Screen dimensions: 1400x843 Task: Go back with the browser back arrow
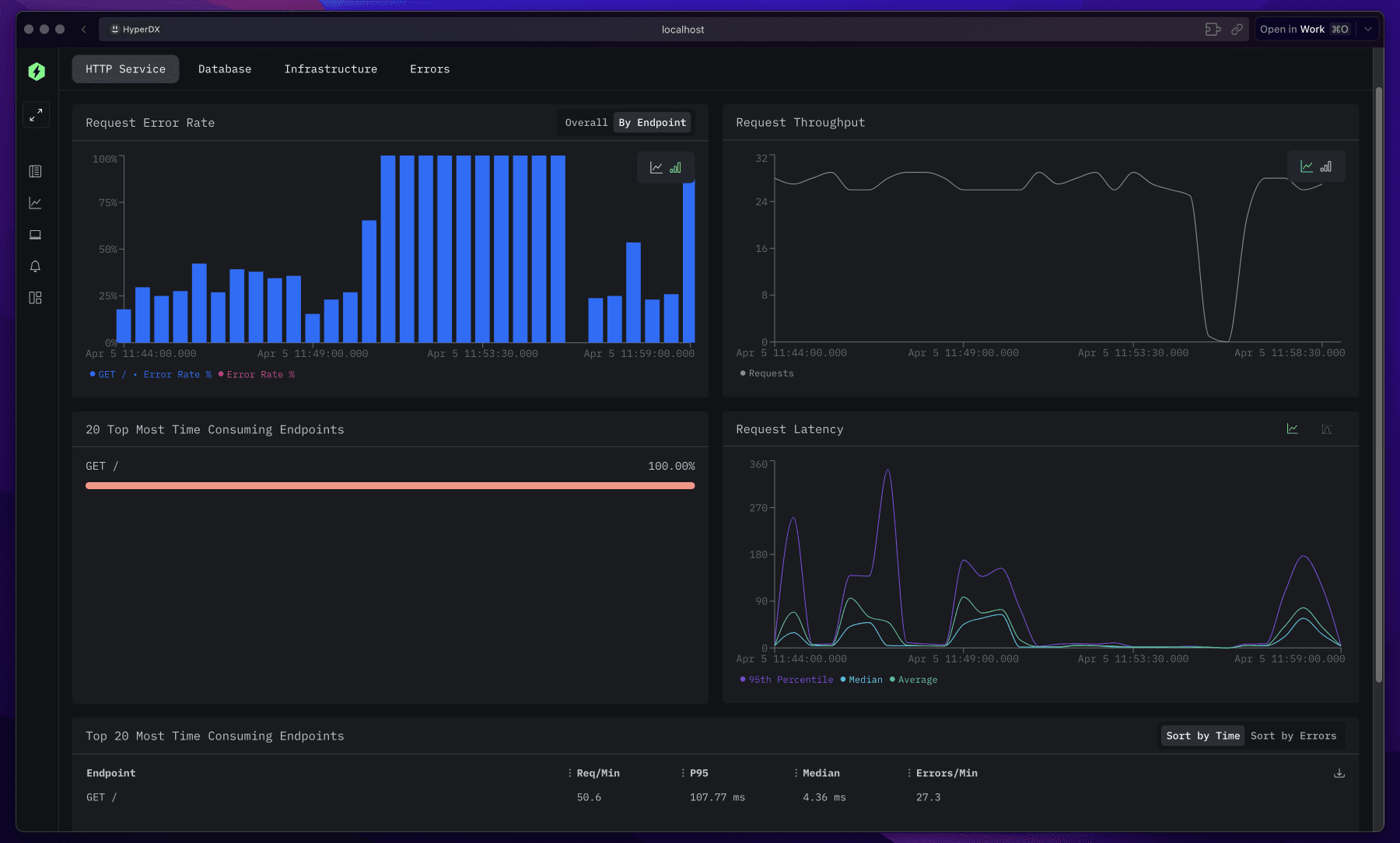coord(84,30)
